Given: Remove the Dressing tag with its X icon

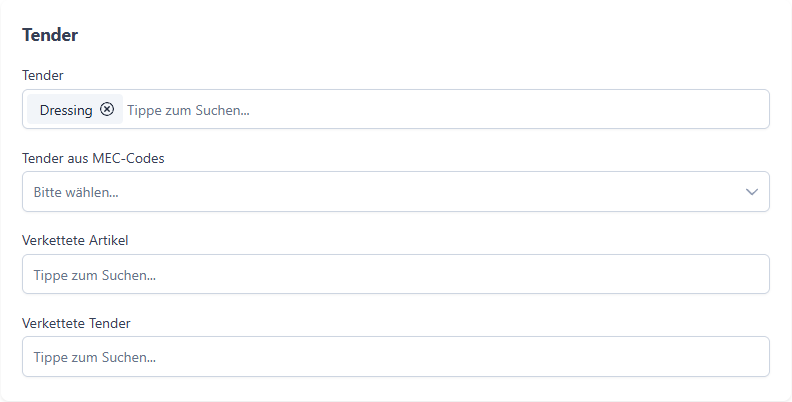Looking at the screenshot, I should [107, 109].
